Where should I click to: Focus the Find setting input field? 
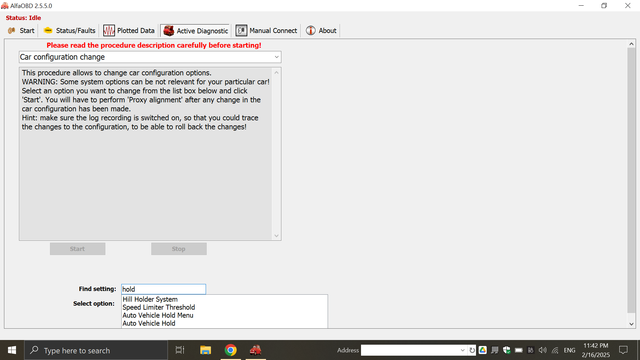(163, 289)
